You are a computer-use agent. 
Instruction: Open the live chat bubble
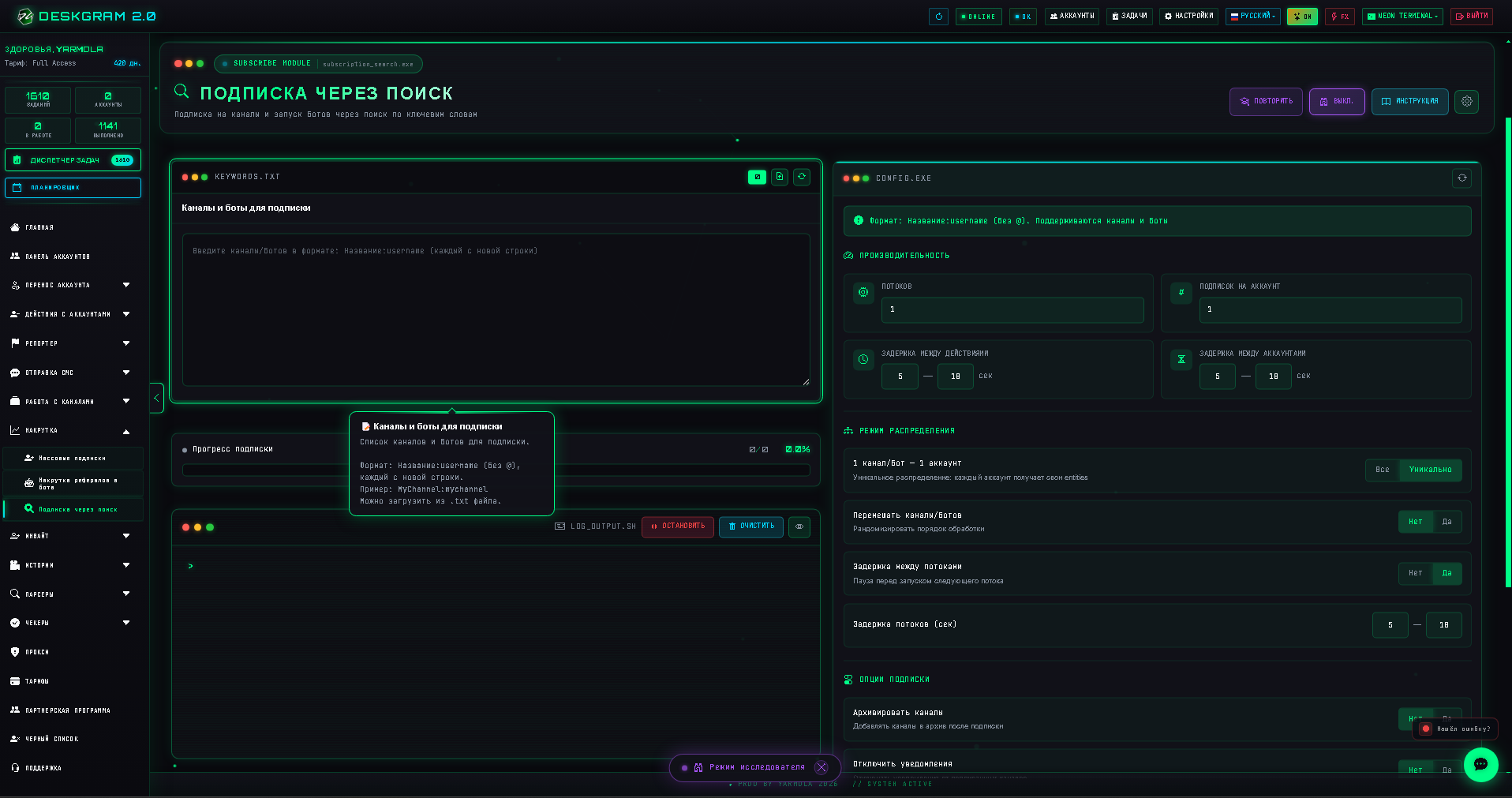(x=1480, y=764)
